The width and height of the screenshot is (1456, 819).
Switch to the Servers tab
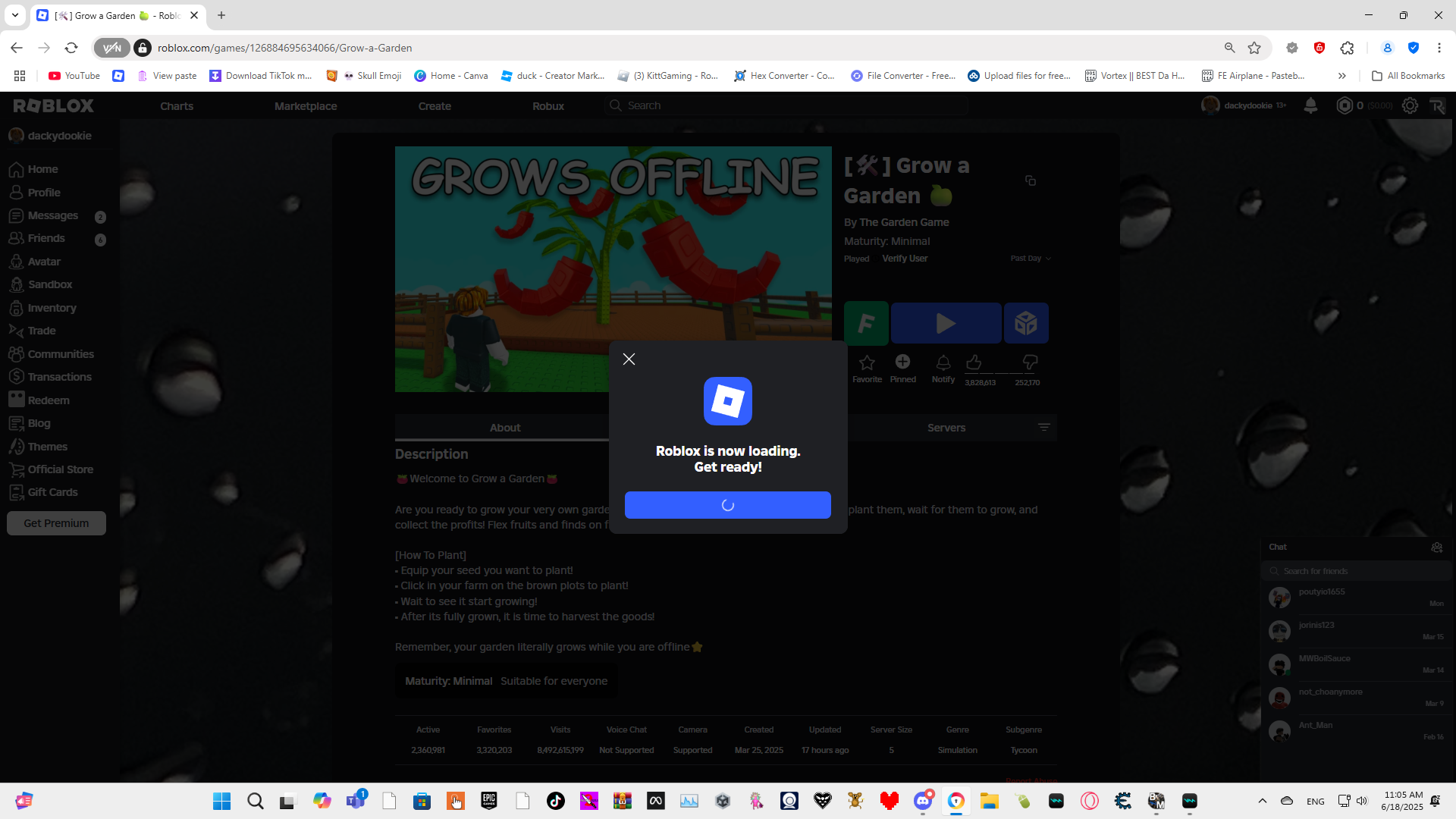coord(946,428)
